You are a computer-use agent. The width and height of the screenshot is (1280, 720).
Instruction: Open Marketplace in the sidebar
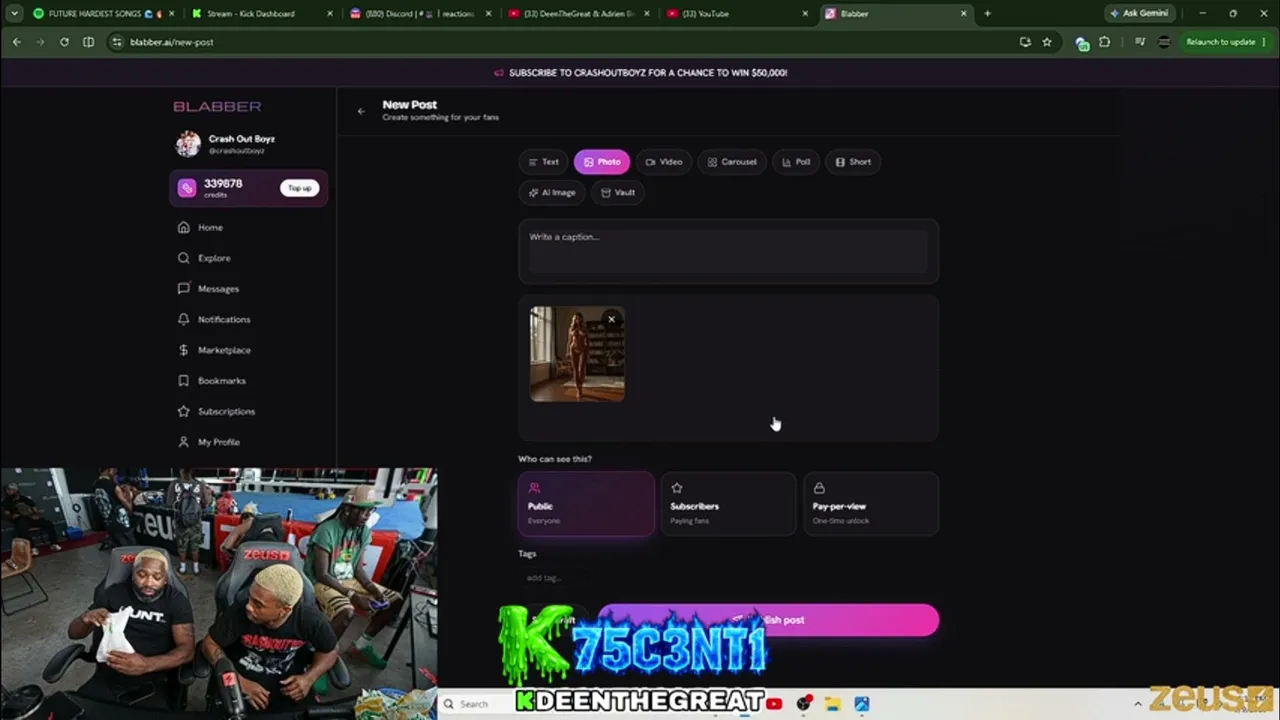point(214,350)
